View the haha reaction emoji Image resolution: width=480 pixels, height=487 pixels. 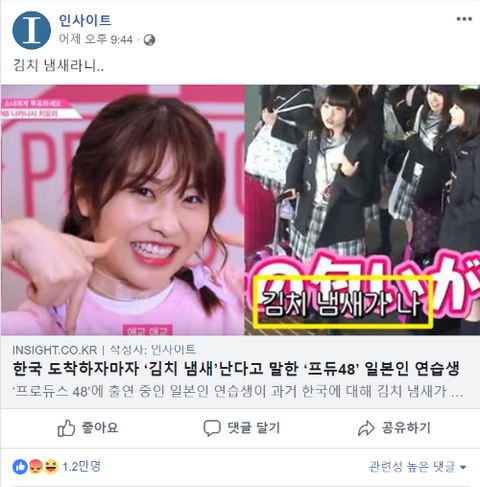click(x=50, y=467)
